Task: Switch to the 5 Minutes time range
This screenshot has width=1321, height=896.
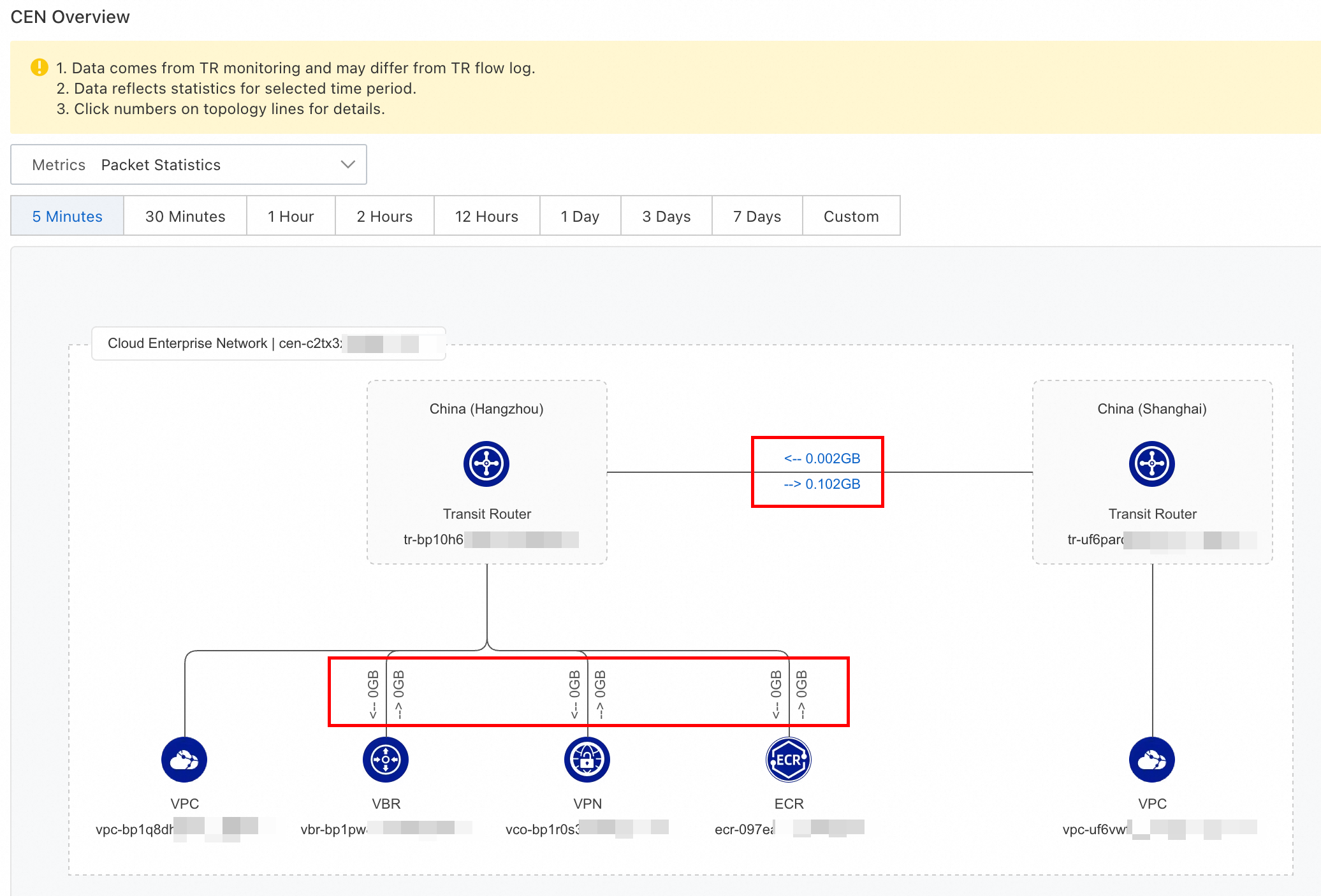Action: tap(67, 216)
